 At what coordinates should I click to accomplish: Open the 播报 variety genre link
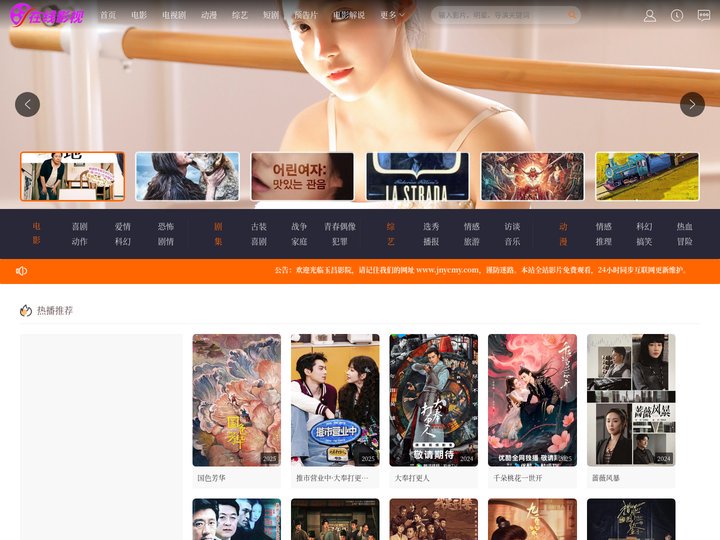(431, 242)
